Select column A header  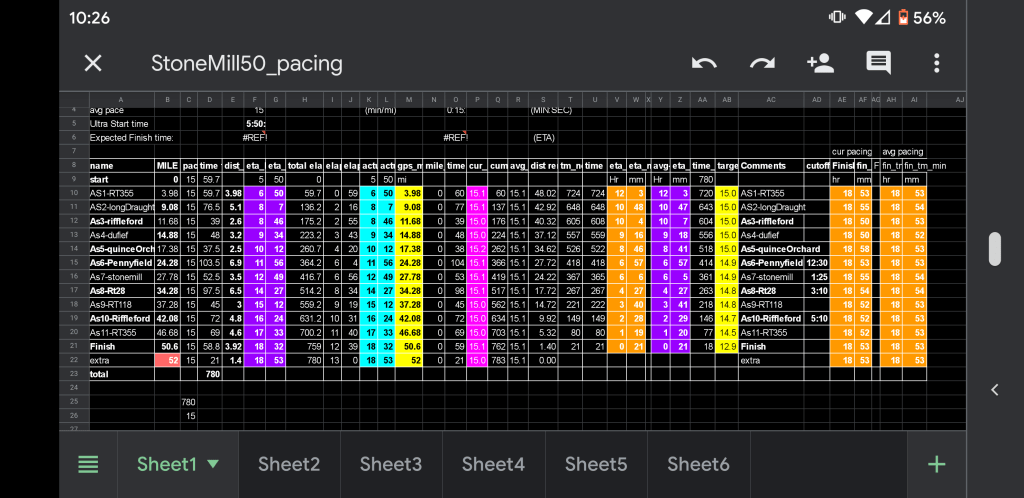click(x=120, y=100)
